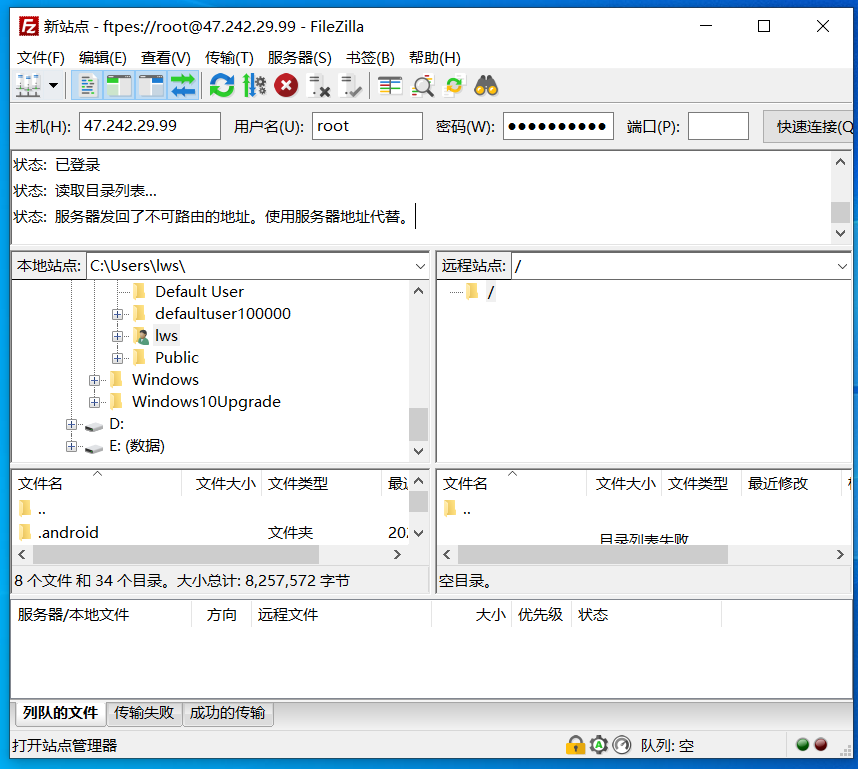Open 本地站点 path dropdown
Screen dimensions: 858x769
420,266
